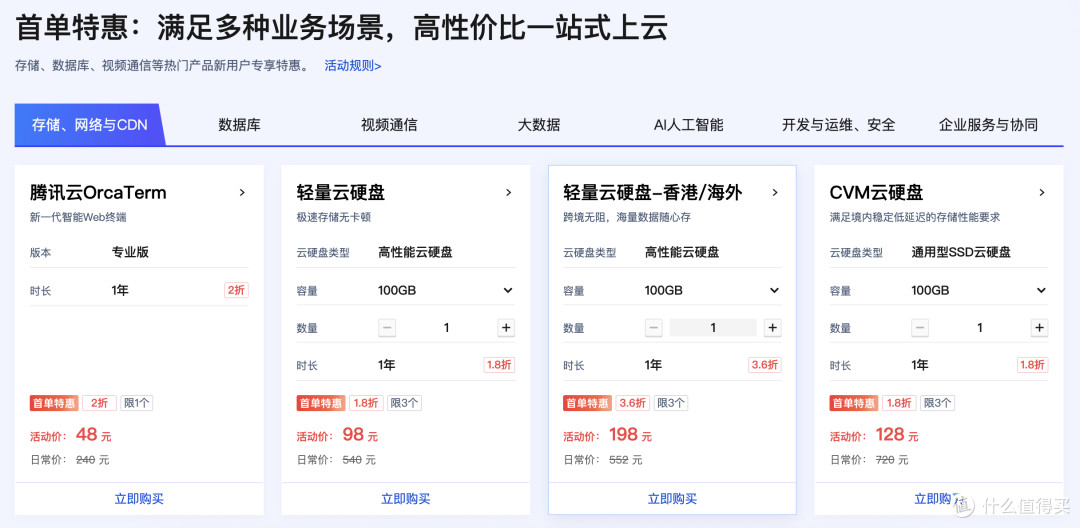Viewport: 1080px width, 528px height.
Task: Click the 首单特惠 badge on OrcaTerm card
Action: pyautogui.click(x=54, y=403)
